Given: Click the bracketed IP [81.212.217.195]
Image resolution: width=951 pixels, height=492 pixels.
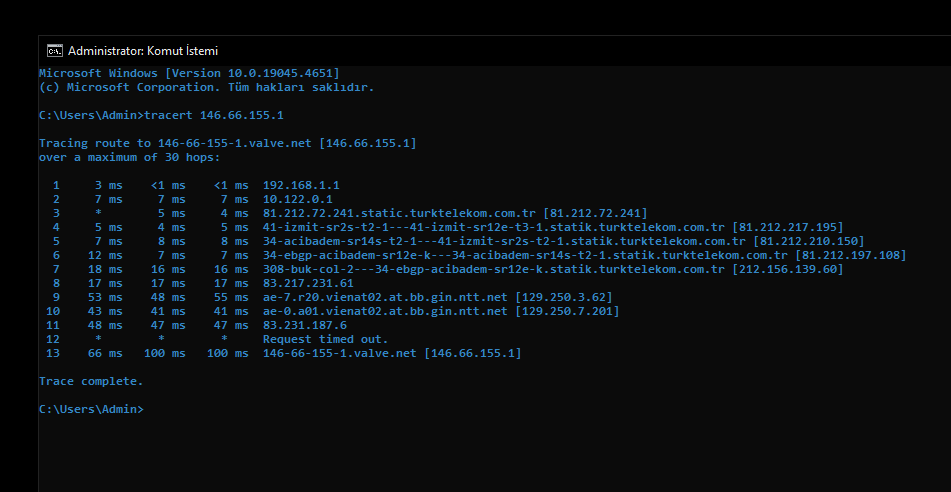Looking at the screenshot, I should [x=788, y=227].
